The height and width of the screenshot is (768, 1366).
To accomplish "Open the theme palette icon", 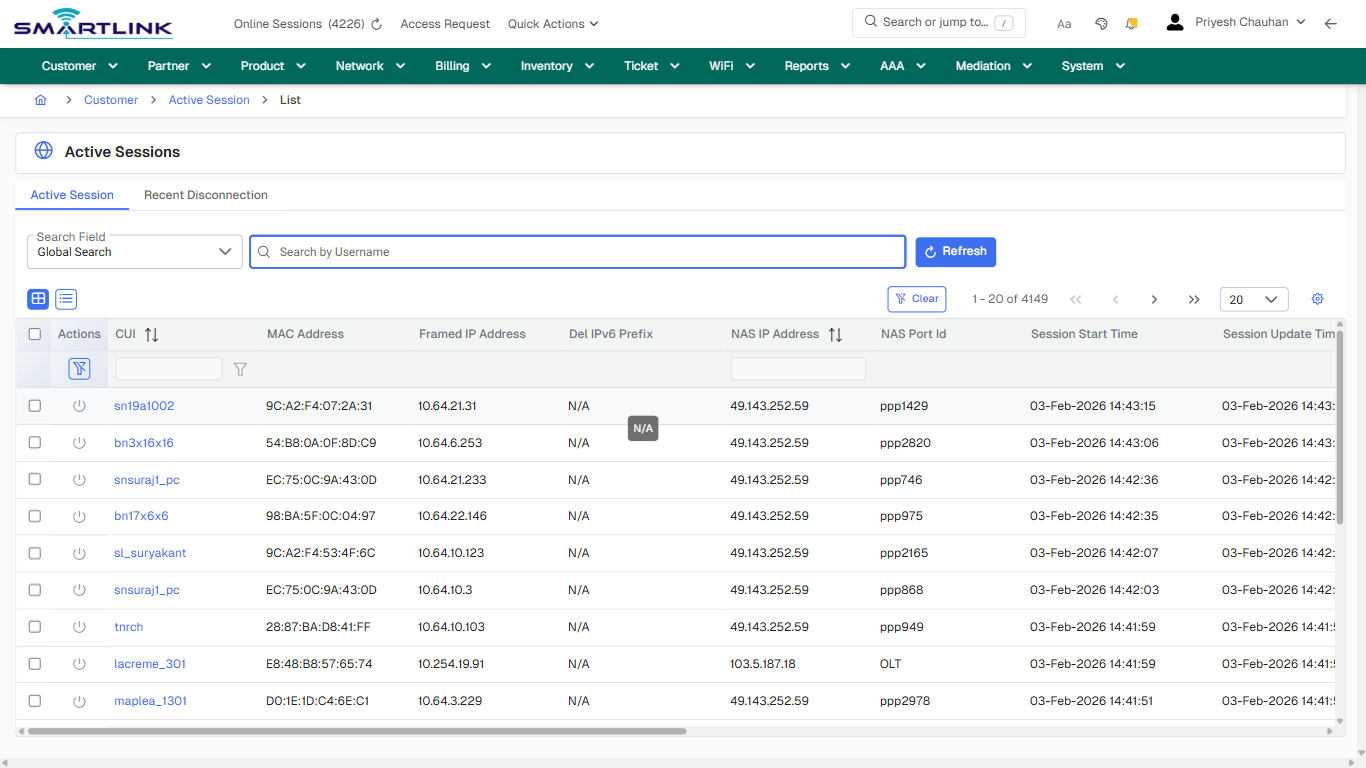I will [x=1101, y=22].
